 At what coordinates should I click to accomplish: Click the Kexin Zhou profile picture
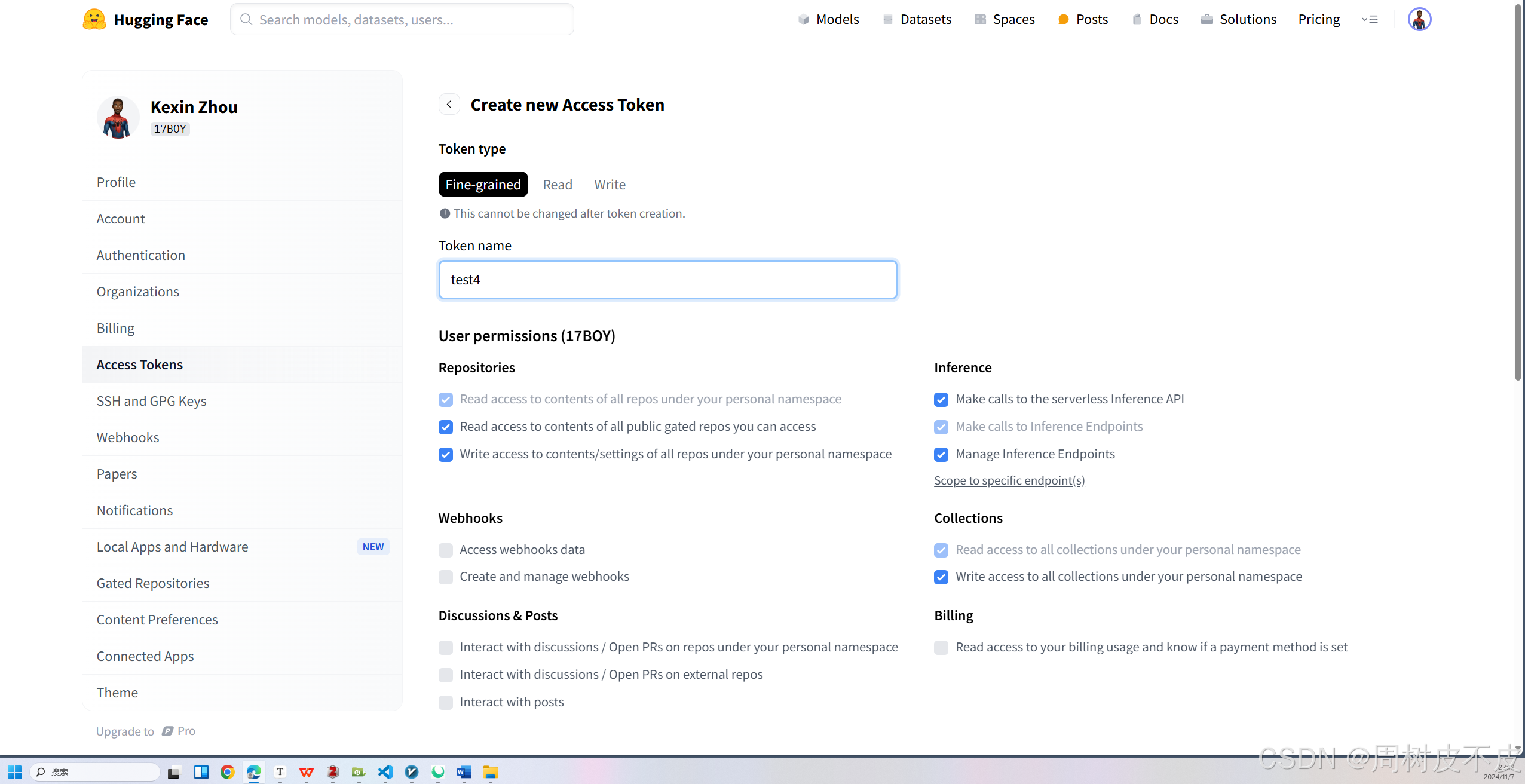pyautogui.click(x=118, y=118)
